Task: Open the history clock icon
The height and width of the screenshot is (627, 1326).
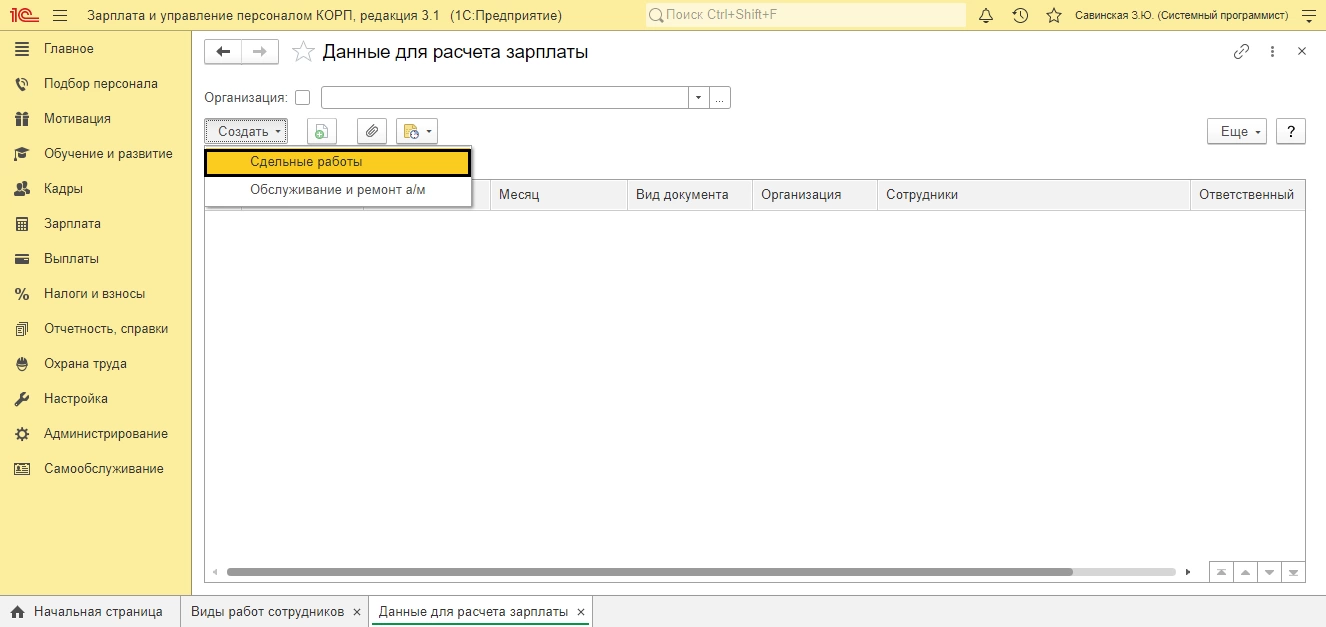Action: [x=1020, y=15]
